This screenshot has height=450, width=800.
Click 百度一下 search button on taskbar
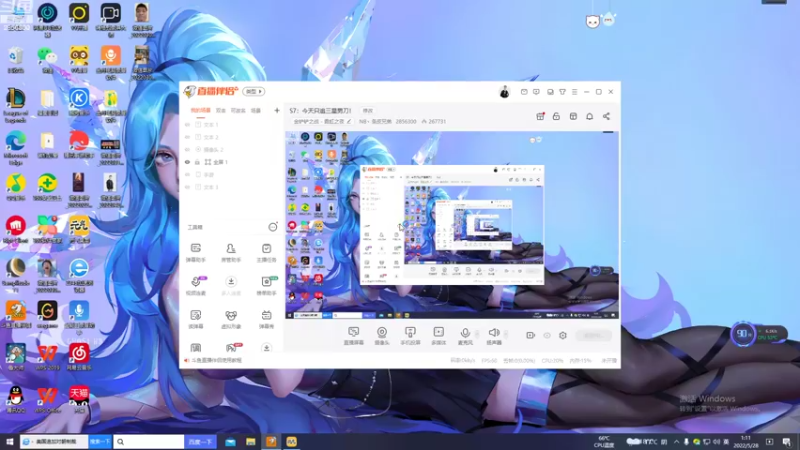coord(200,441)
